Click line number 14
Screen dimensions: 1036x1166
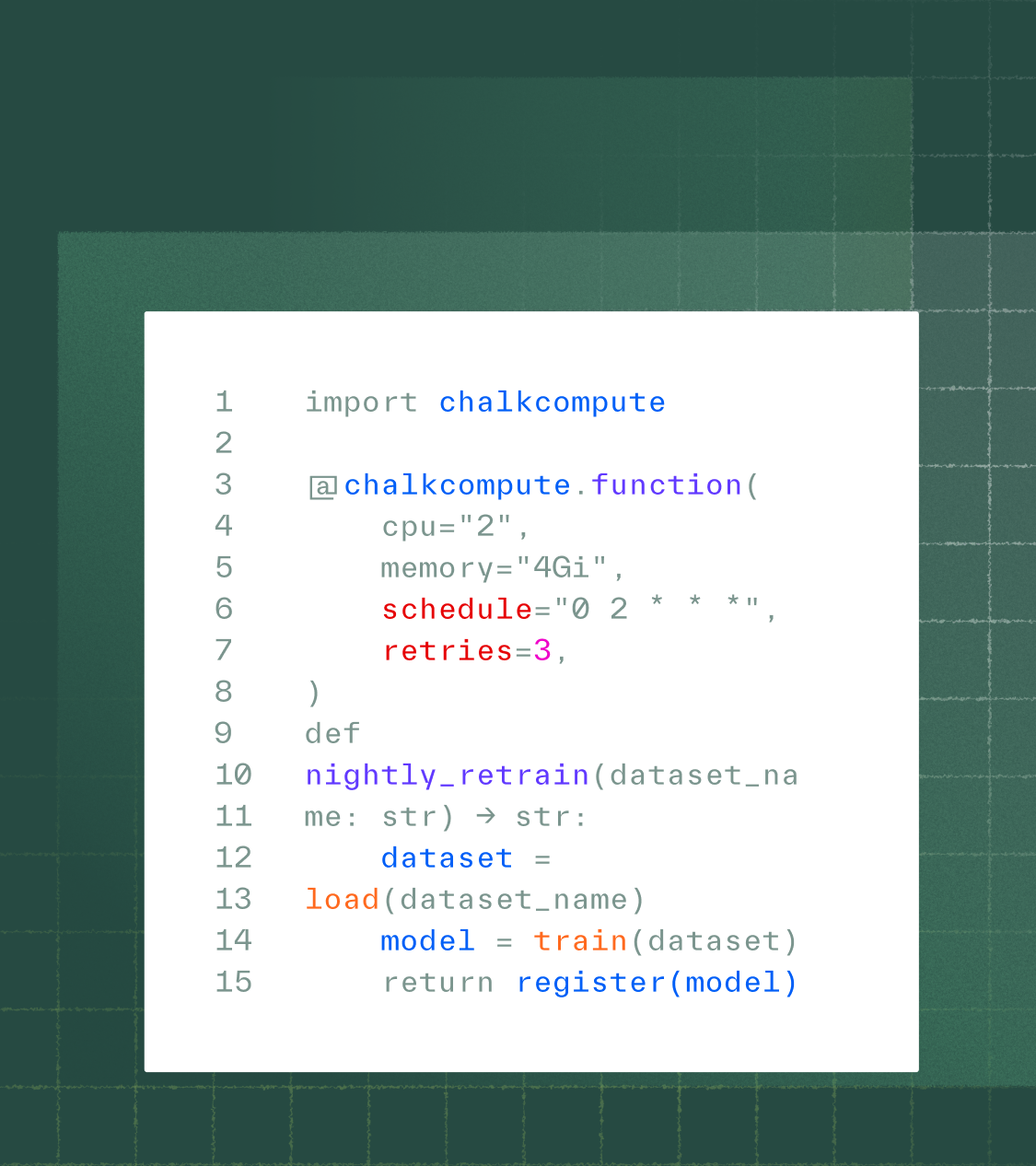point(233,940)
